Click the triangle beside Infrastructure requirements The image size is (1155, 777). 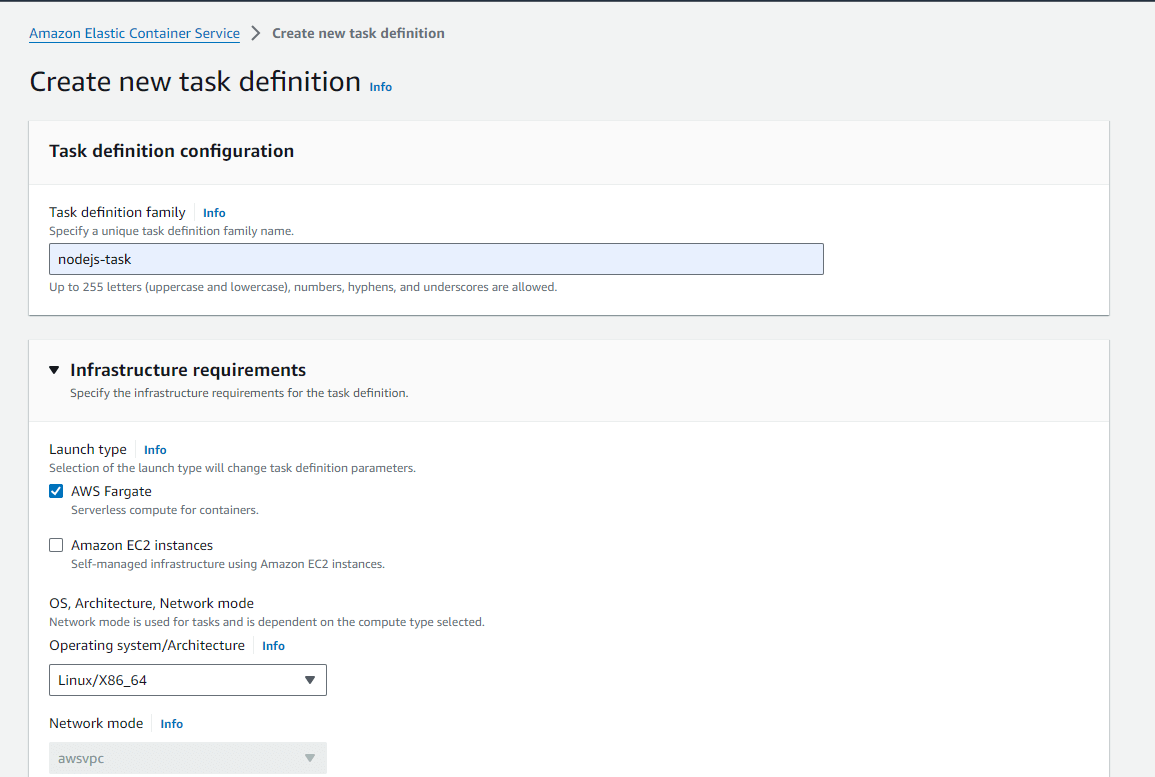pos(53,369)
